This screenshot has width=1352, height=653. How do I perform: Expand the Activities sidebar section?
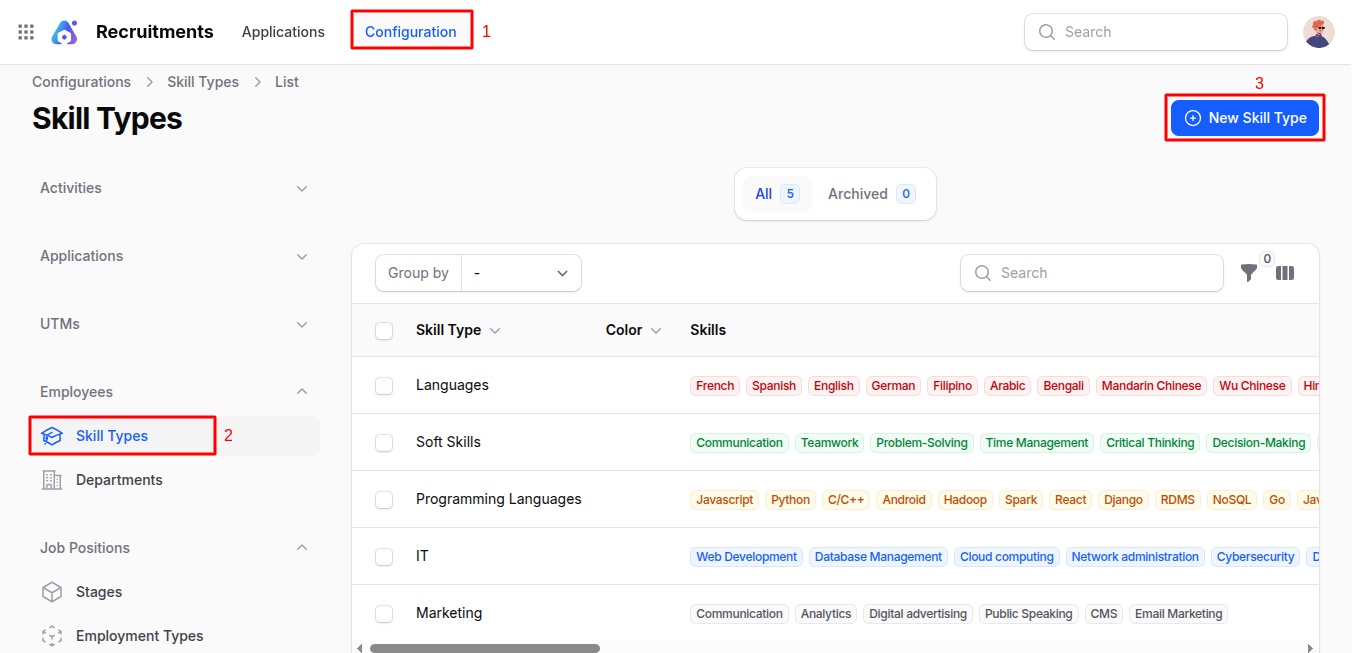pyautogui.click(x=302, y=188)
